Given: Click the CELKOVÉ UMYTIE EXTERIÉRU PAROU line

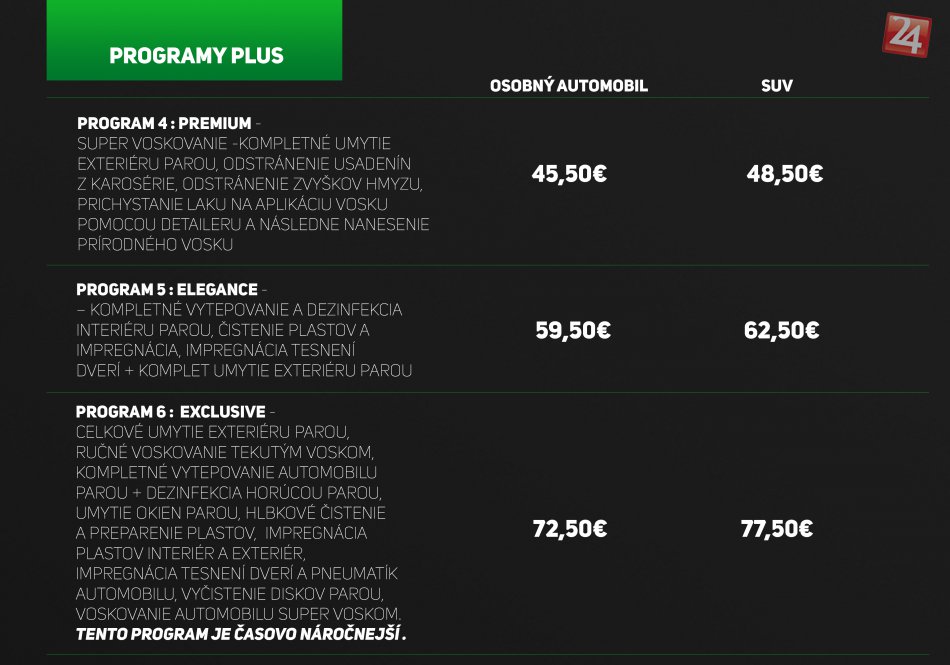Looking at the screenshot, I should pyautogui.click(x=213, y=432).
